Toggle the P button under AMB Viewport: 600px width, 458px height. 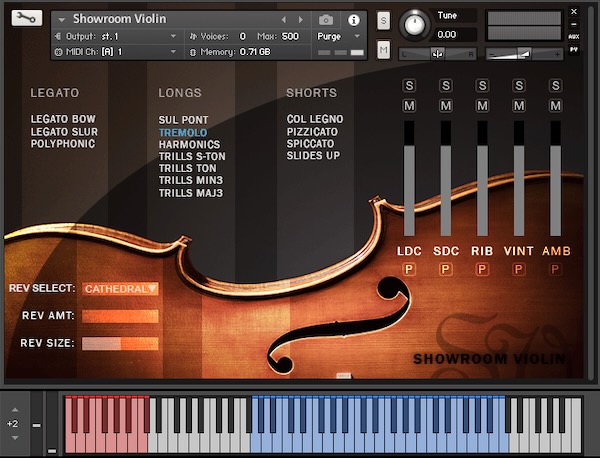coord(555,270)
